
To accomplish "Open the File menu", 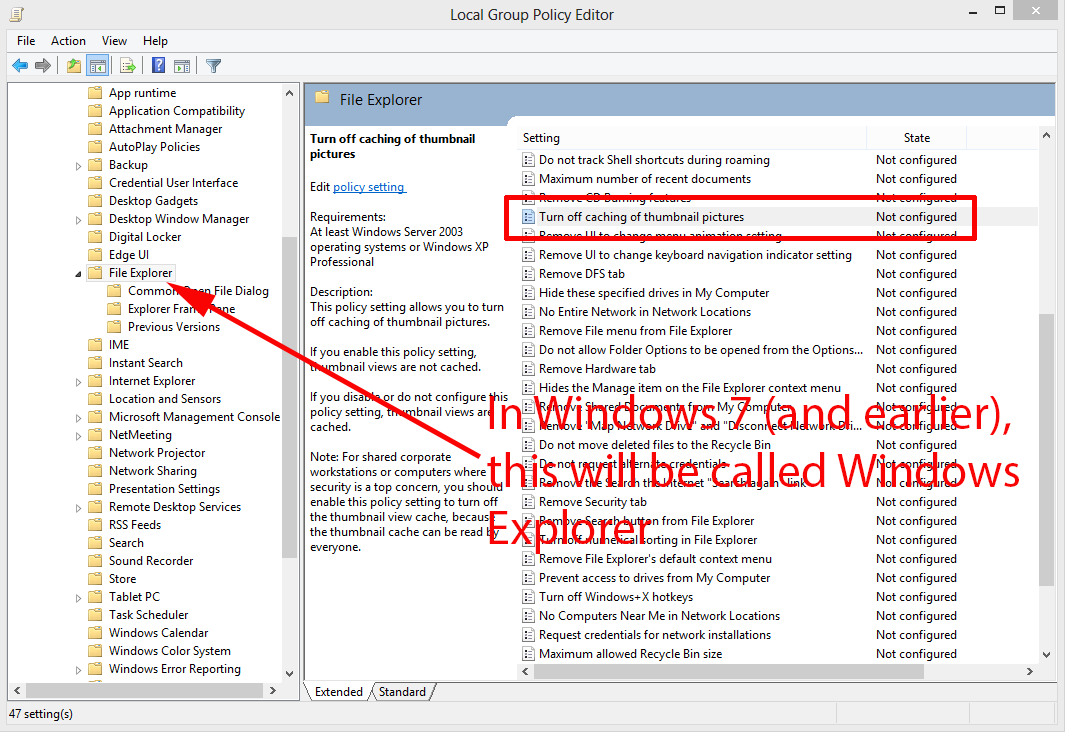I will (26, 41).
